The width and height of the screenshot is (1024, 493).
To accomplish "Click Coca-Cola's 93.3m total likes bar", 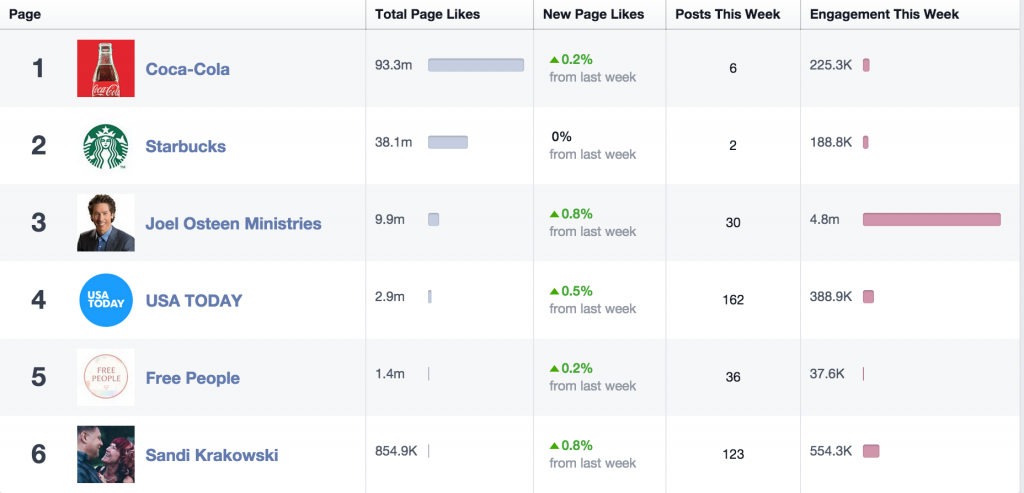I will point(476,65).
